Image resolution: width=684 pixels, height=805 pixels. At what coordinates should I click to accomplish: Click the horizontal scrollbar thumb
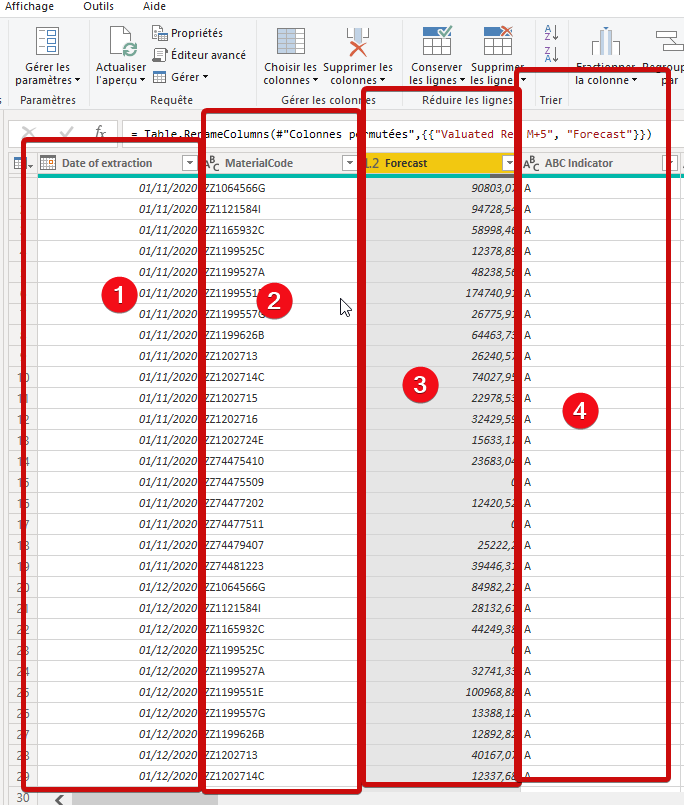pos(145,799)
